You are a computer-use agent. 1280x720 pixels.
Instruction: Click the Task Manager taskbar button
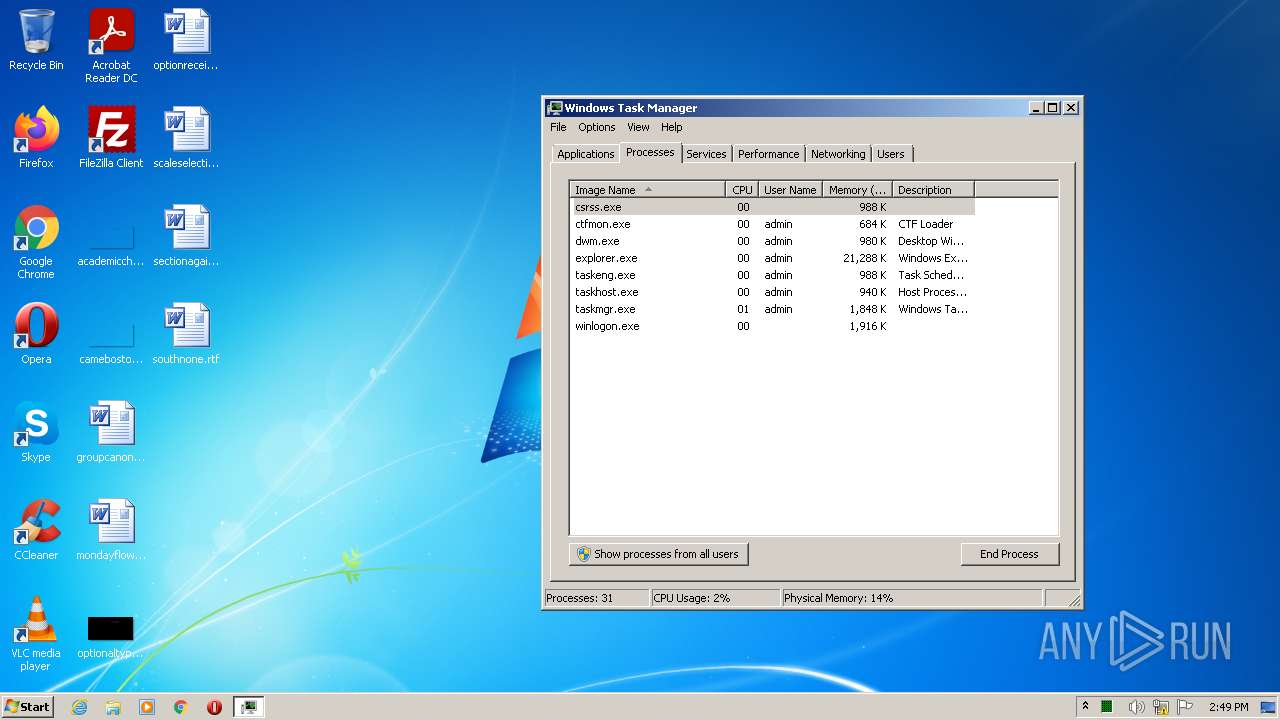(x=248, y=707)
